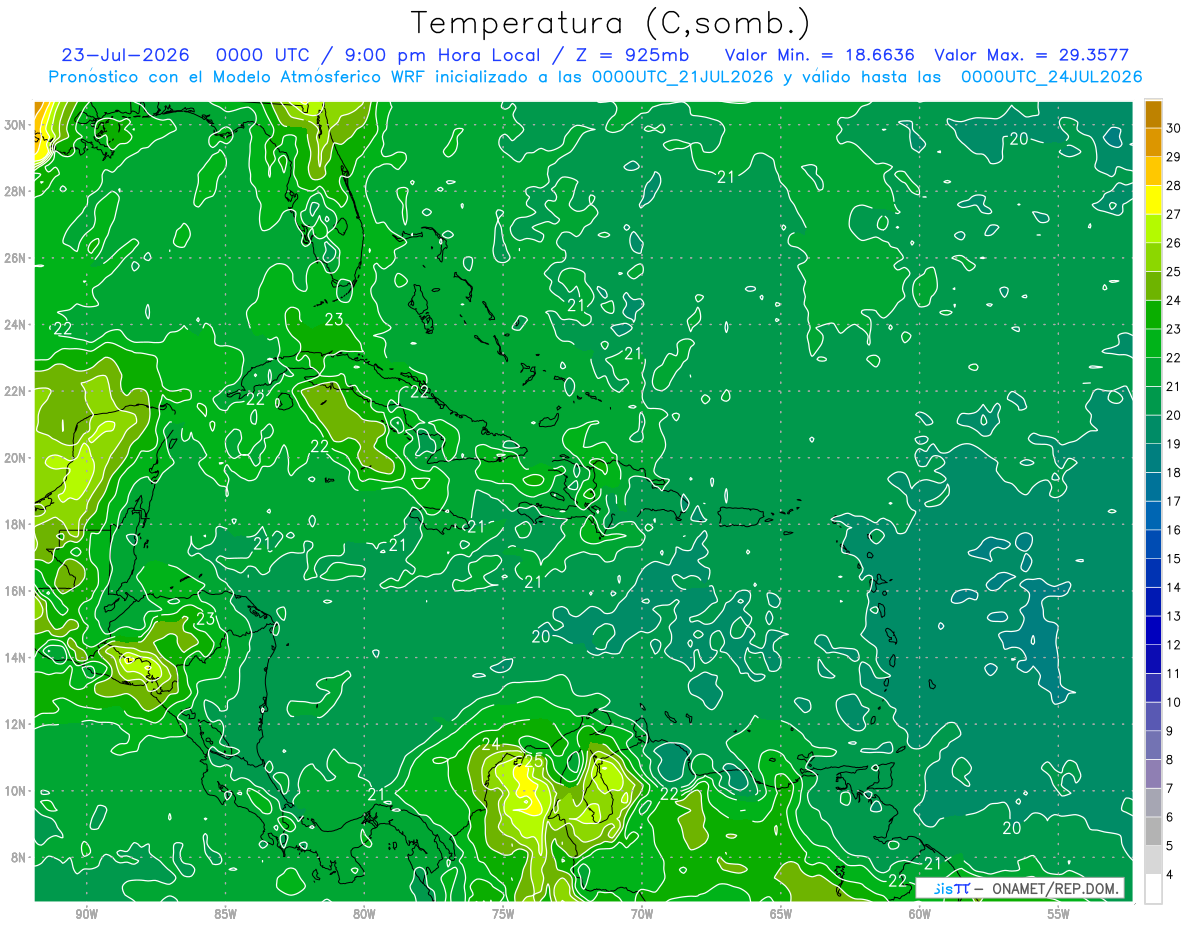Click the "24" contour label on the map
Screen dimensions: 1200x927
click(x=491, y=744)
